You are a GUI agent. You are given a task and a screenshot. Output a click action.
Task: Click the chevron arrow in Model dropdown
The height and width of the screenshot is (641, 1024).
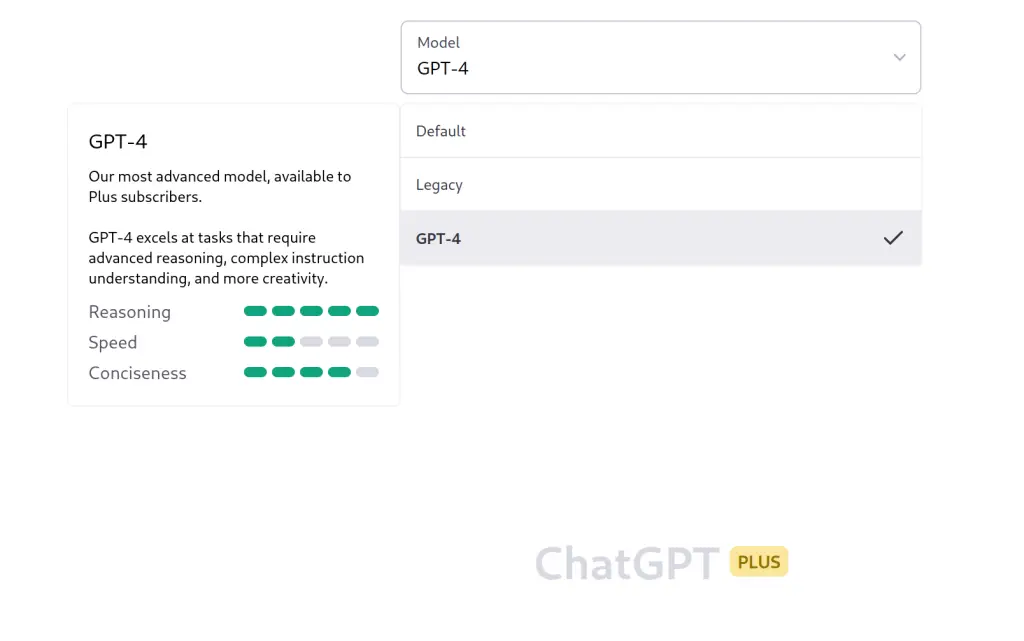(899, 58)
